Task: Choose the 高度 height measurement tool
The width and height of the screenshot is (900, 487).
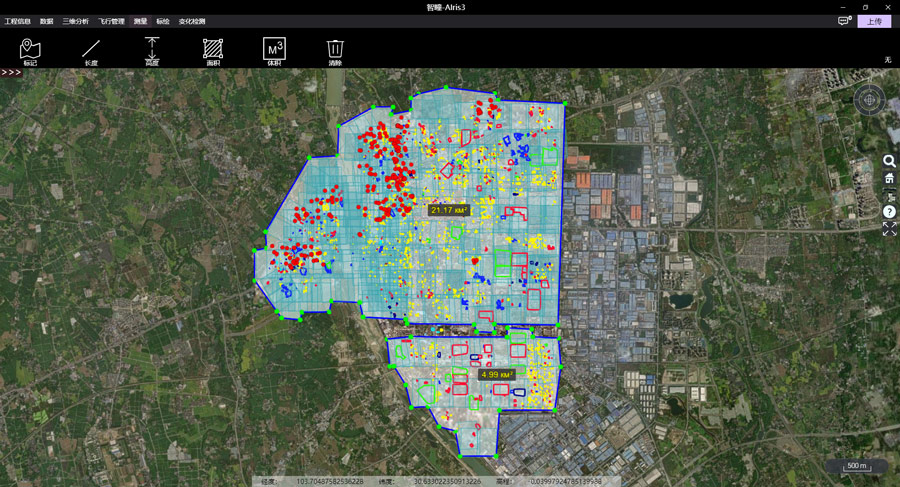Action: [x=152, y=50]
